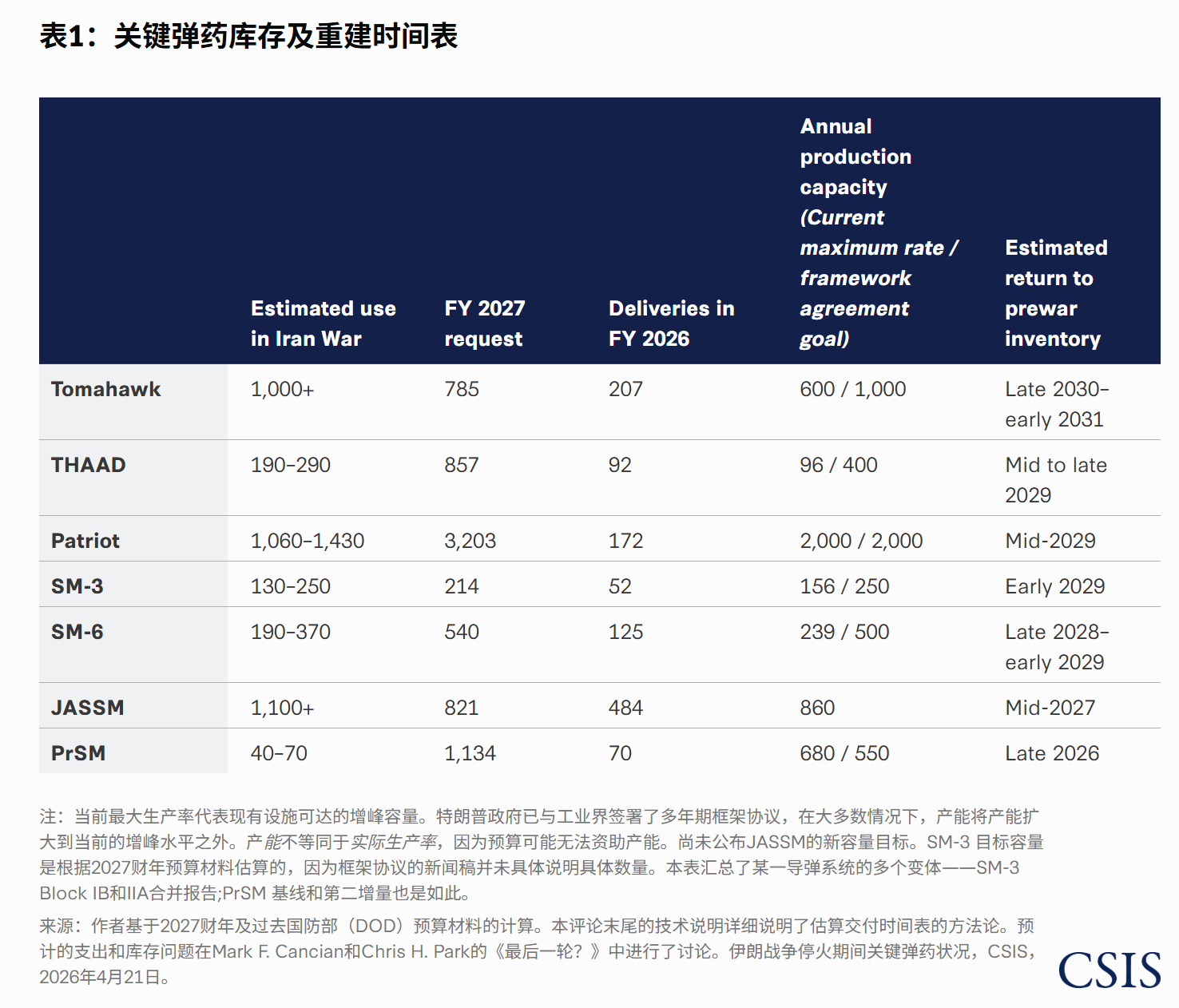
Task: Click 'Mid to late 2029' cell
Action: click(1056, 480)
